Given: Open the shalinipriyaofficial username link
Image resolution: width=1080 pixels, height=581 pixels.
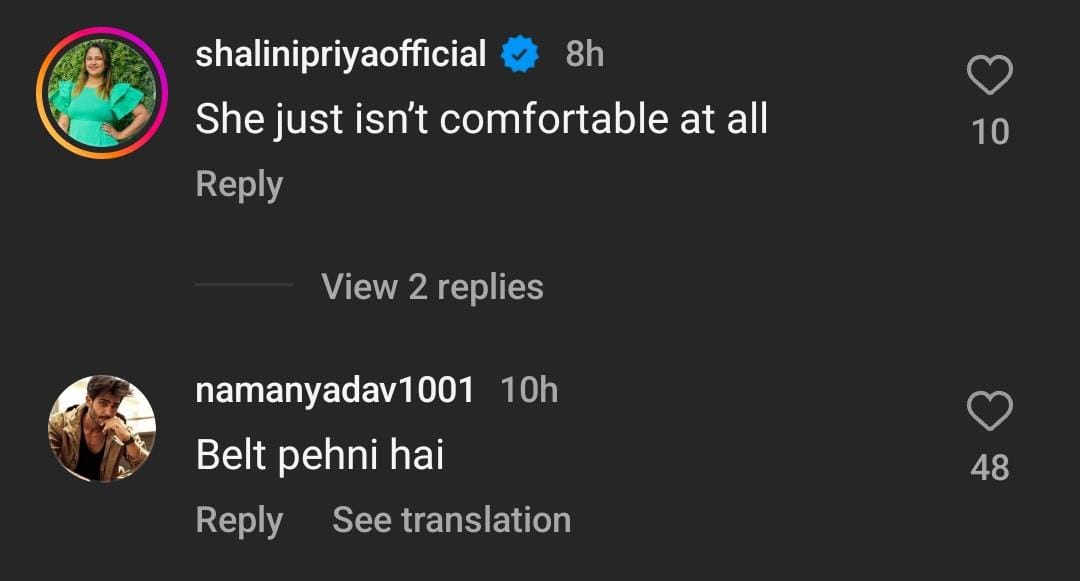Looking at the screenshot, I should point(340,54).
